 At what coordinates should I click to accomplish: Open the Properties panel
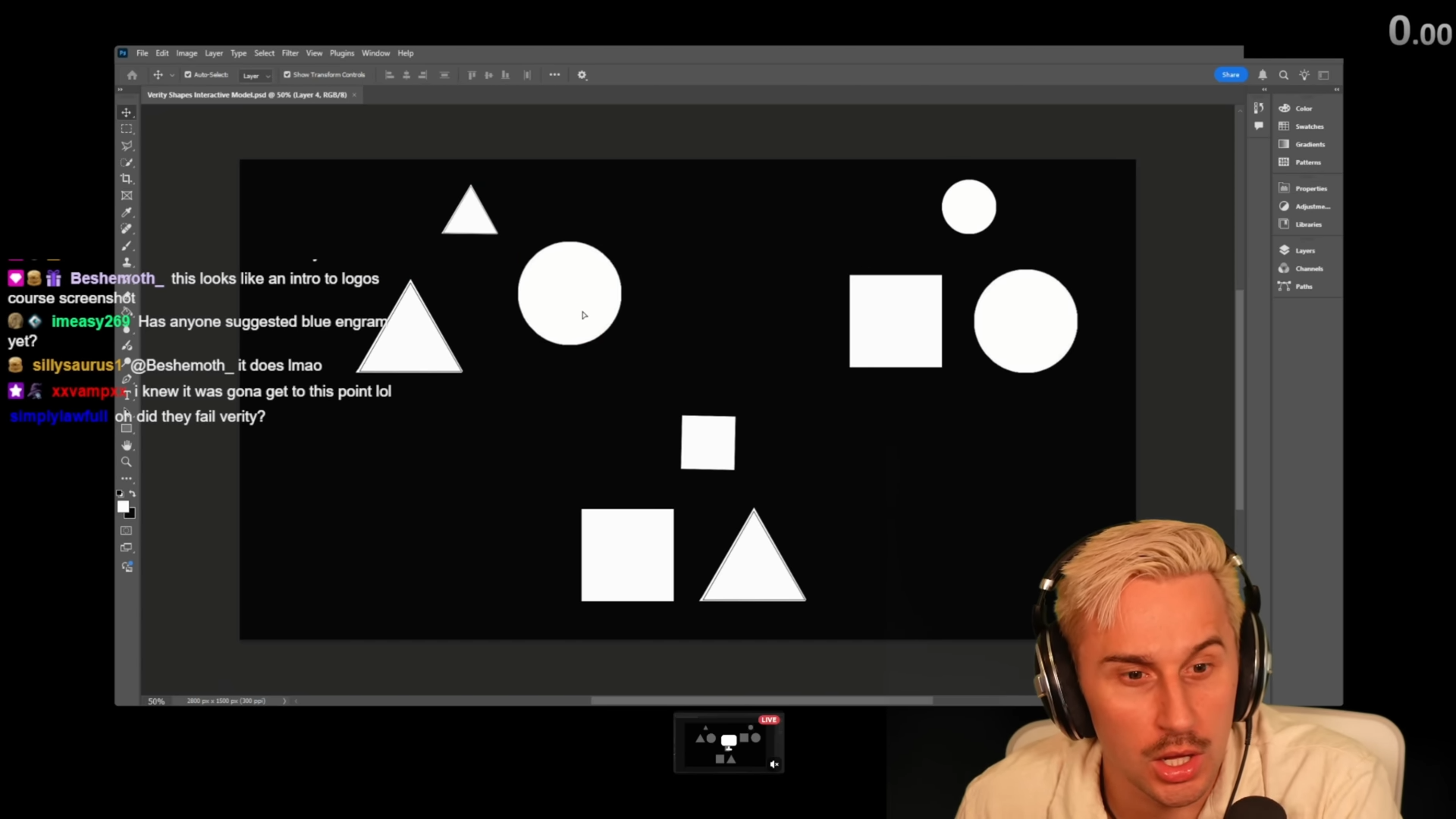(x=1303, y=188)
